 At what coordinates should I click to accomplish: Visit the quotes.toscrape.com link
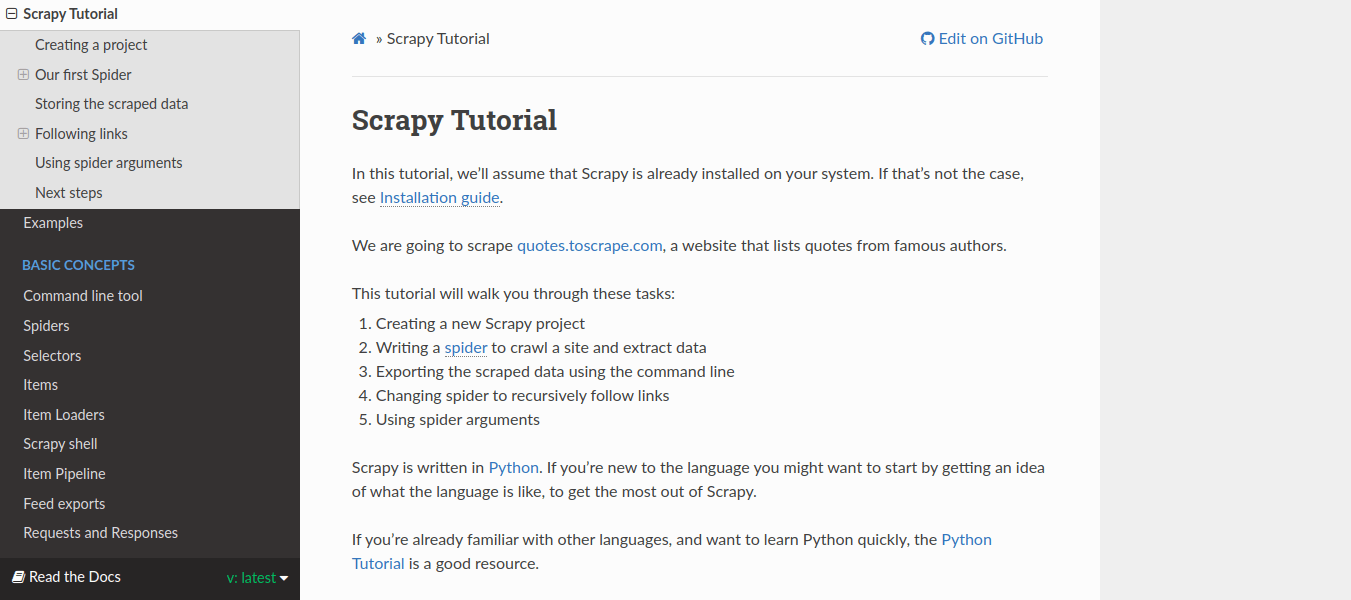click(x=589, y=245)
